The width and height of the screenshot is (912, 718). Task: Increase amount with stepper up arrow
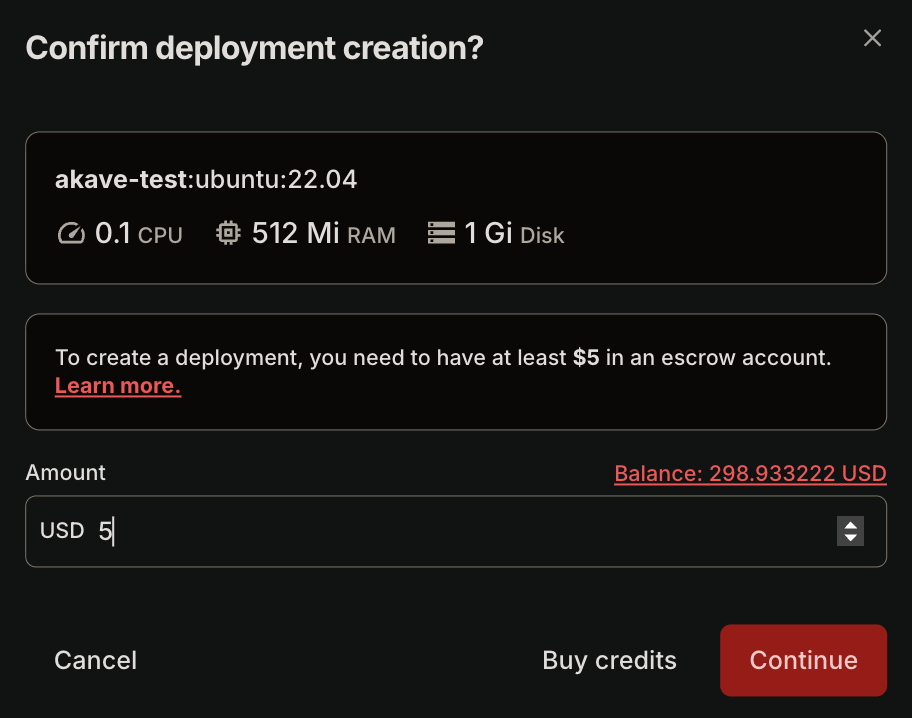(850, 525)
